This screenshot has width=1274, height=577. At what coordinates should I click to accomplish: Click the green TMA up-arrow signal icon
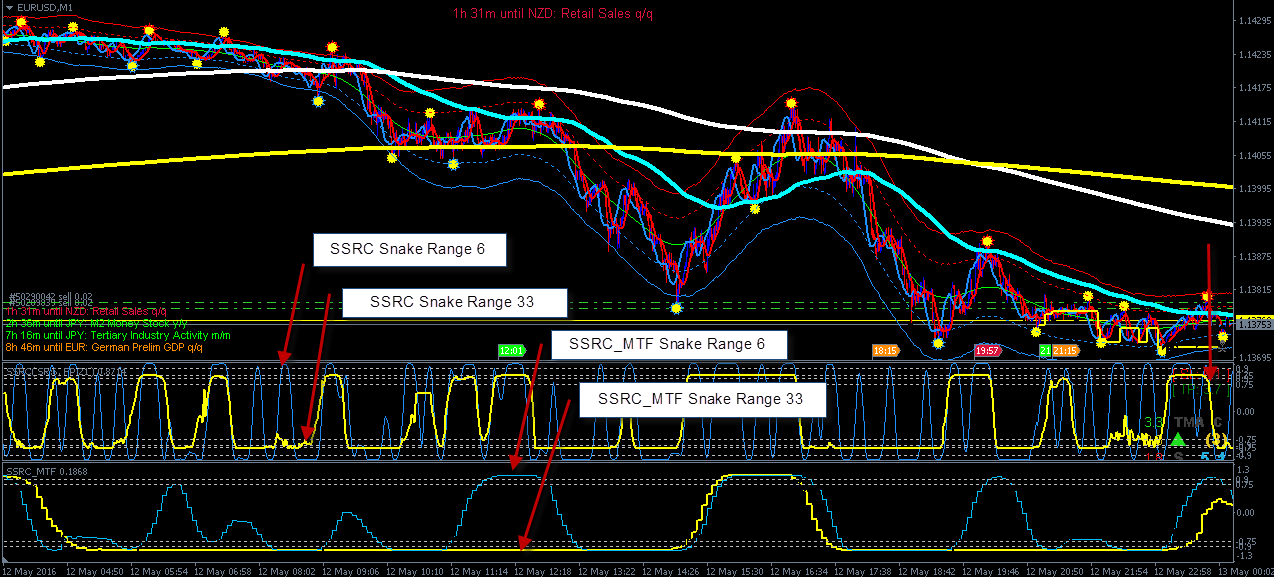[1178, 439]
